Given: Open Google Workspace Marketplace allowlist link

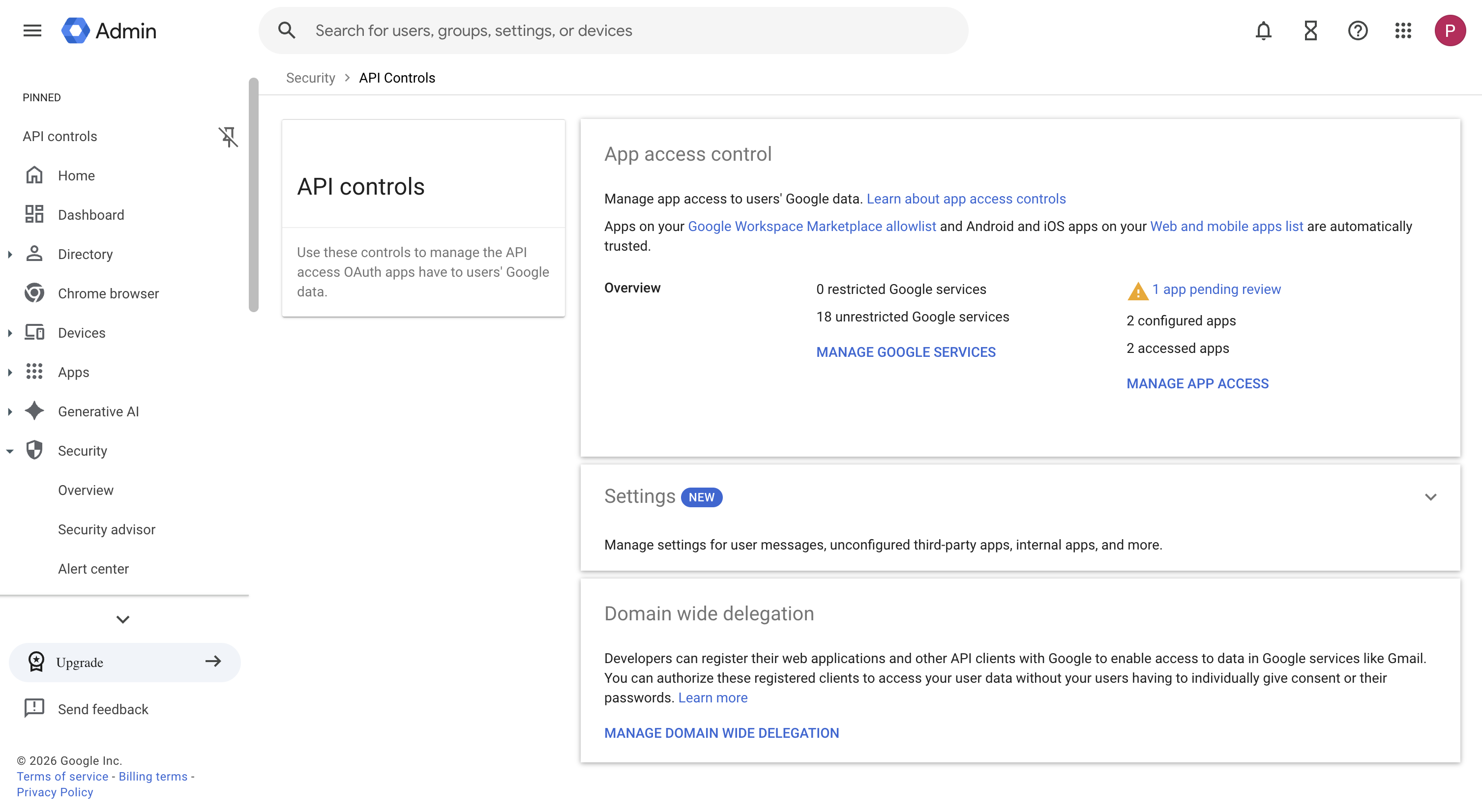Looking at the screenshot, I should point(812,226).
